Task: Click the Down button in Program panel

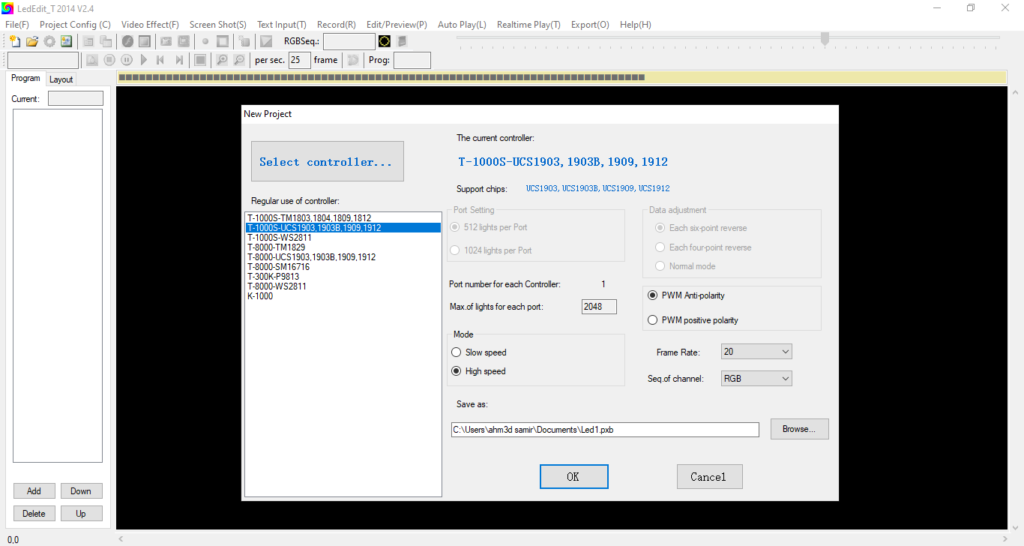Action: [81, 491]
